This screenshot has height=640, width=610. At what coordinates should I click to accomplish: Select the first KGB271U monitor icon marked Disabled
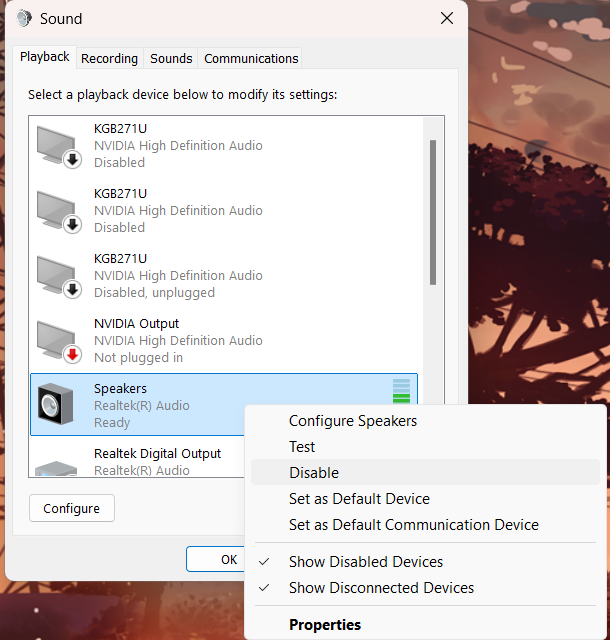tap(59, 147)
